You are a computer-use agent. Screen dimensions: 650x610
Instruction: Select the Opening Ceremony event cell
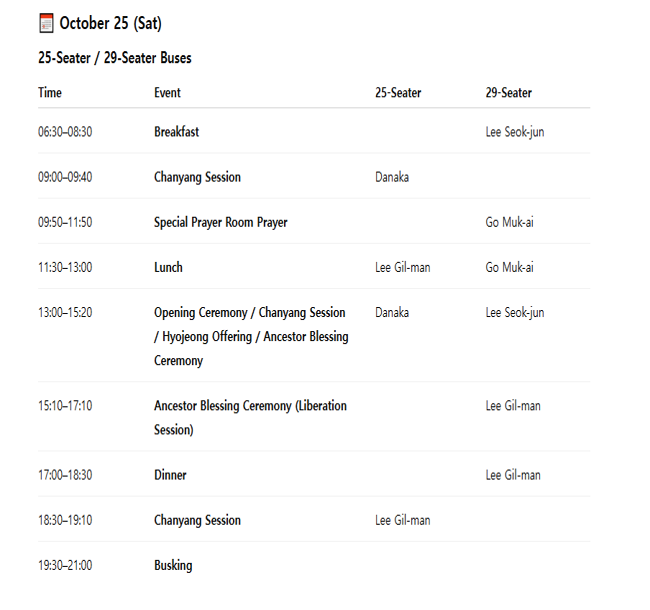(x=250, y=336)
